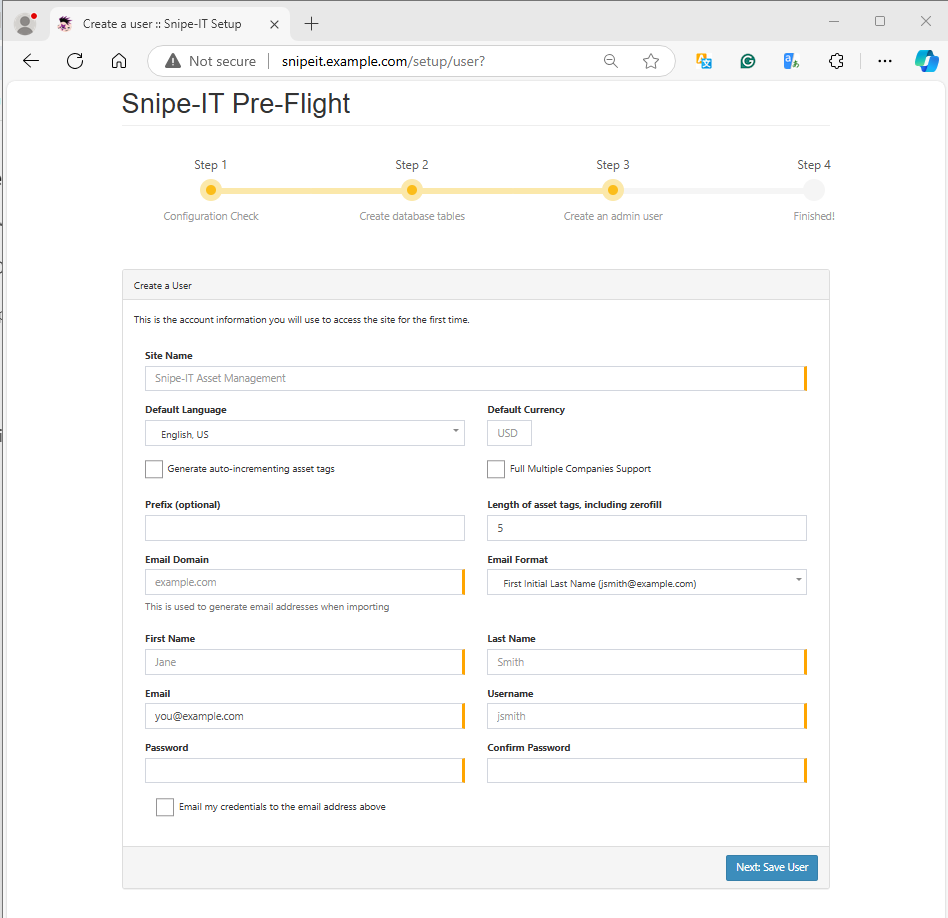
Task: Focus the Email Domain field
Action: [305, 582]
